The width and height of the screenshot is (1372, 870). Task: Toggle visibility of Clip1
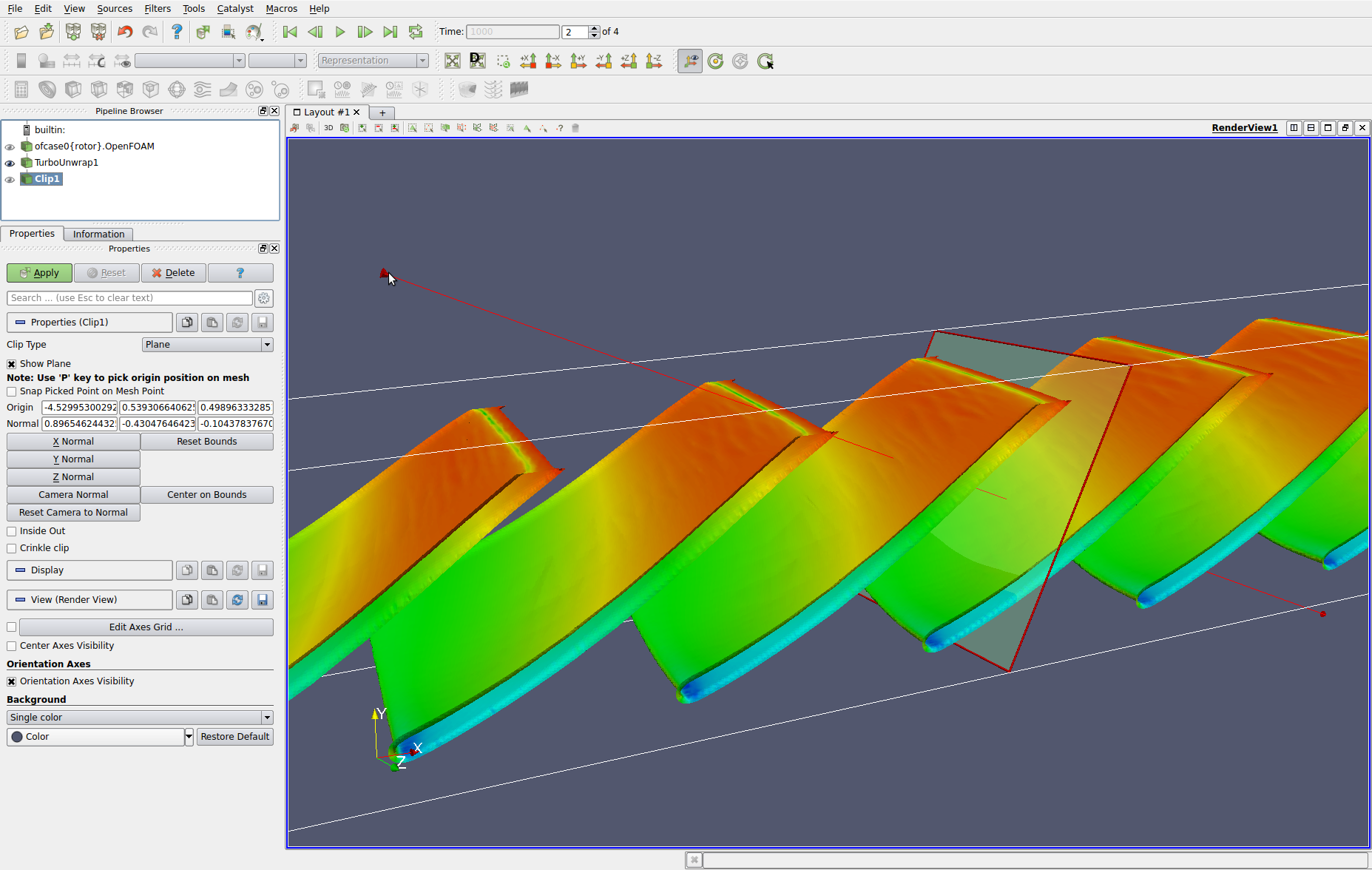point(10,179)
